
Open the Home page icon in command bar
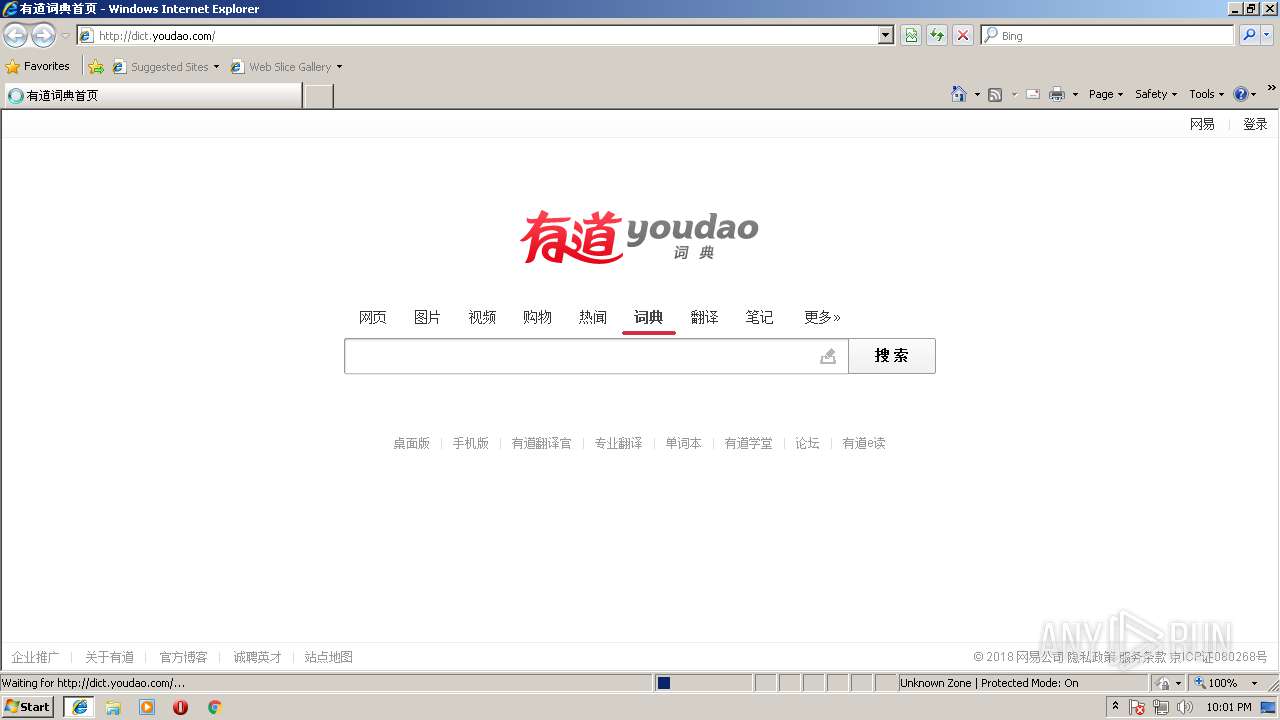point(959,94)
